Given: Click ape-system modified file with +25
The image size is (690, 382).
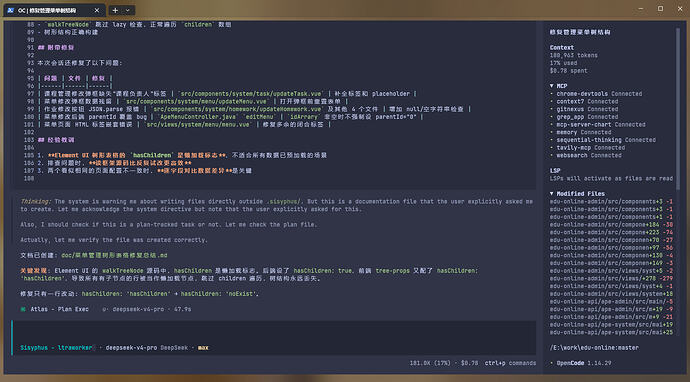Looking at the screenshot, I should [x=611, y=332].
